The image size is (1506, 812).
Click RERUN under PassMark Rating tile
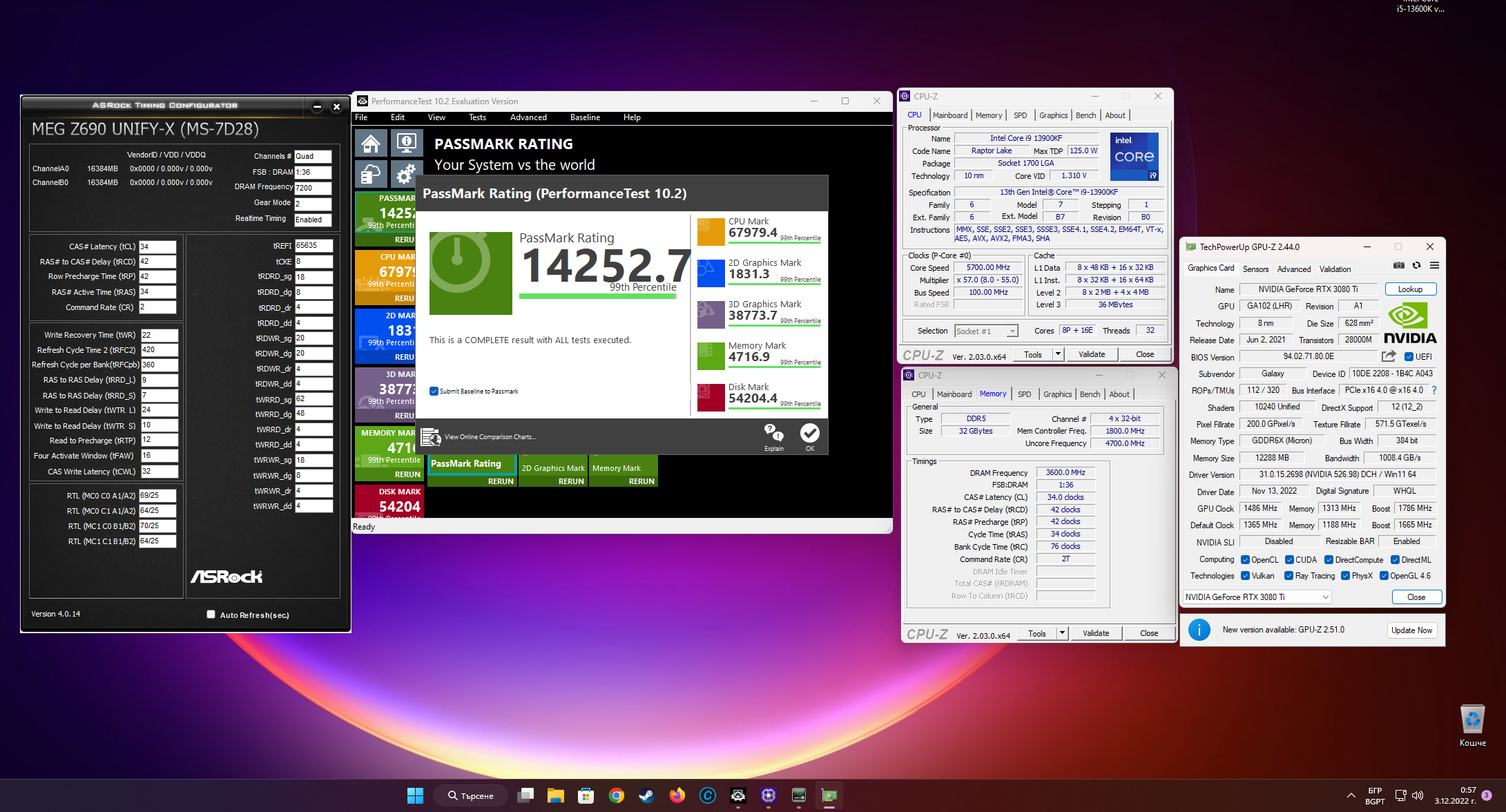[x=501, y=481]
